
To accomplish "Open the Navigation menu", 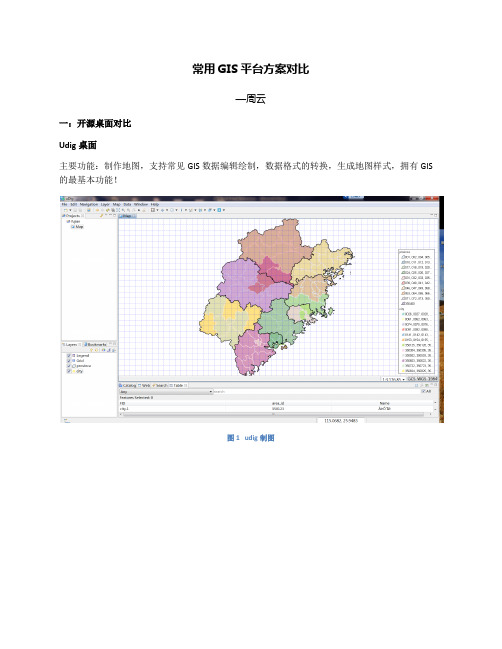I will (89, 204).
